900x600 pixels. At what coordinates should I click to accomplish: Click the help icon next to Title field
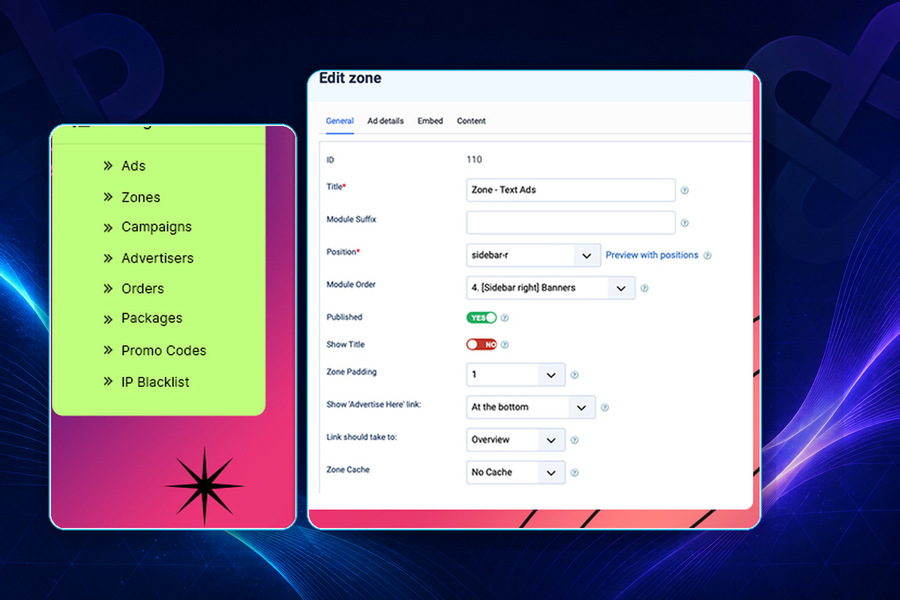coord(684,190)
